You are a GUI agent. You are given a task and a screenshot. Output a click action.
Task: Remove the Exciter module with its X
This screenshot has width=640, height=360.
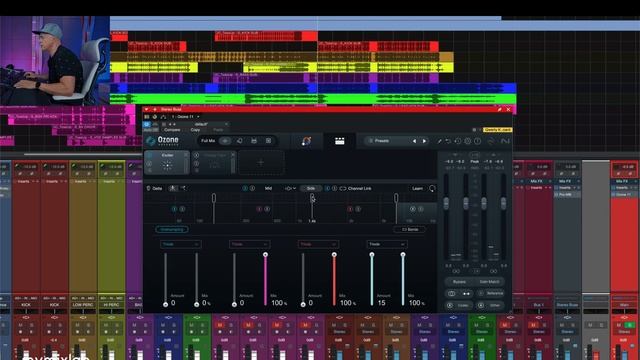point(186,155)
